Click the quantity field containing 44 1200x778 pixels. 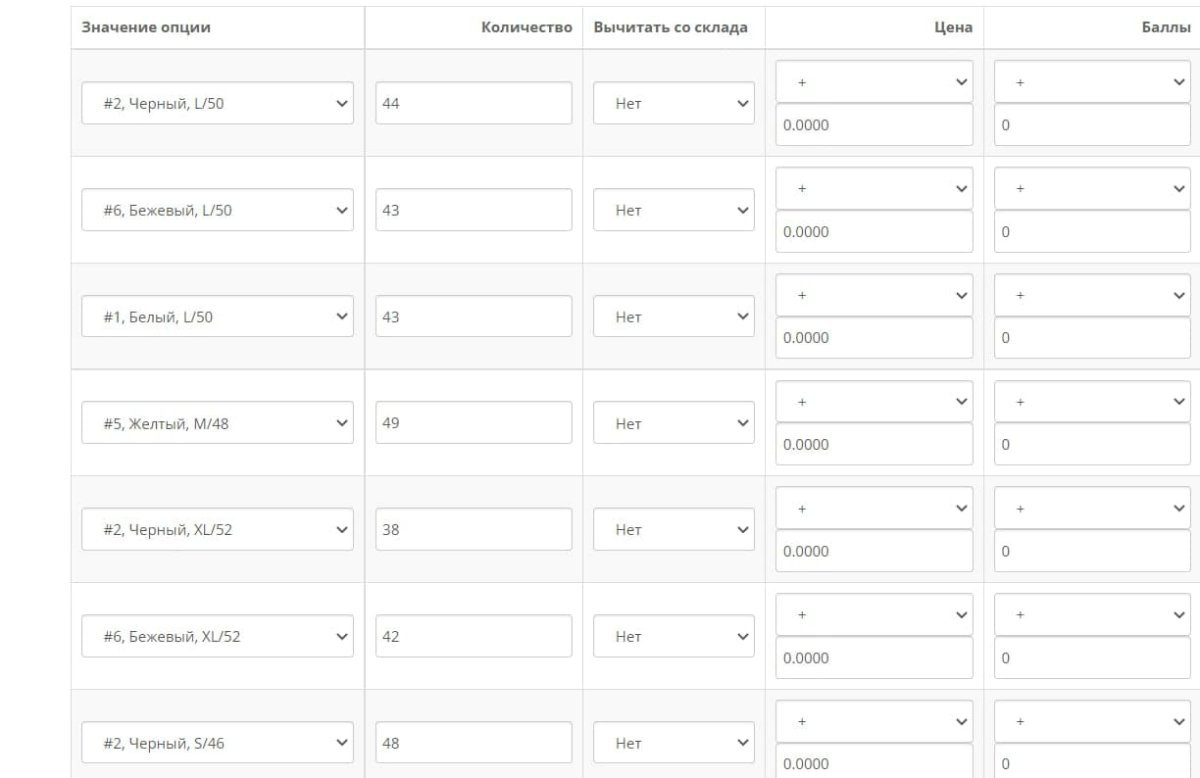tap(474, 103)
